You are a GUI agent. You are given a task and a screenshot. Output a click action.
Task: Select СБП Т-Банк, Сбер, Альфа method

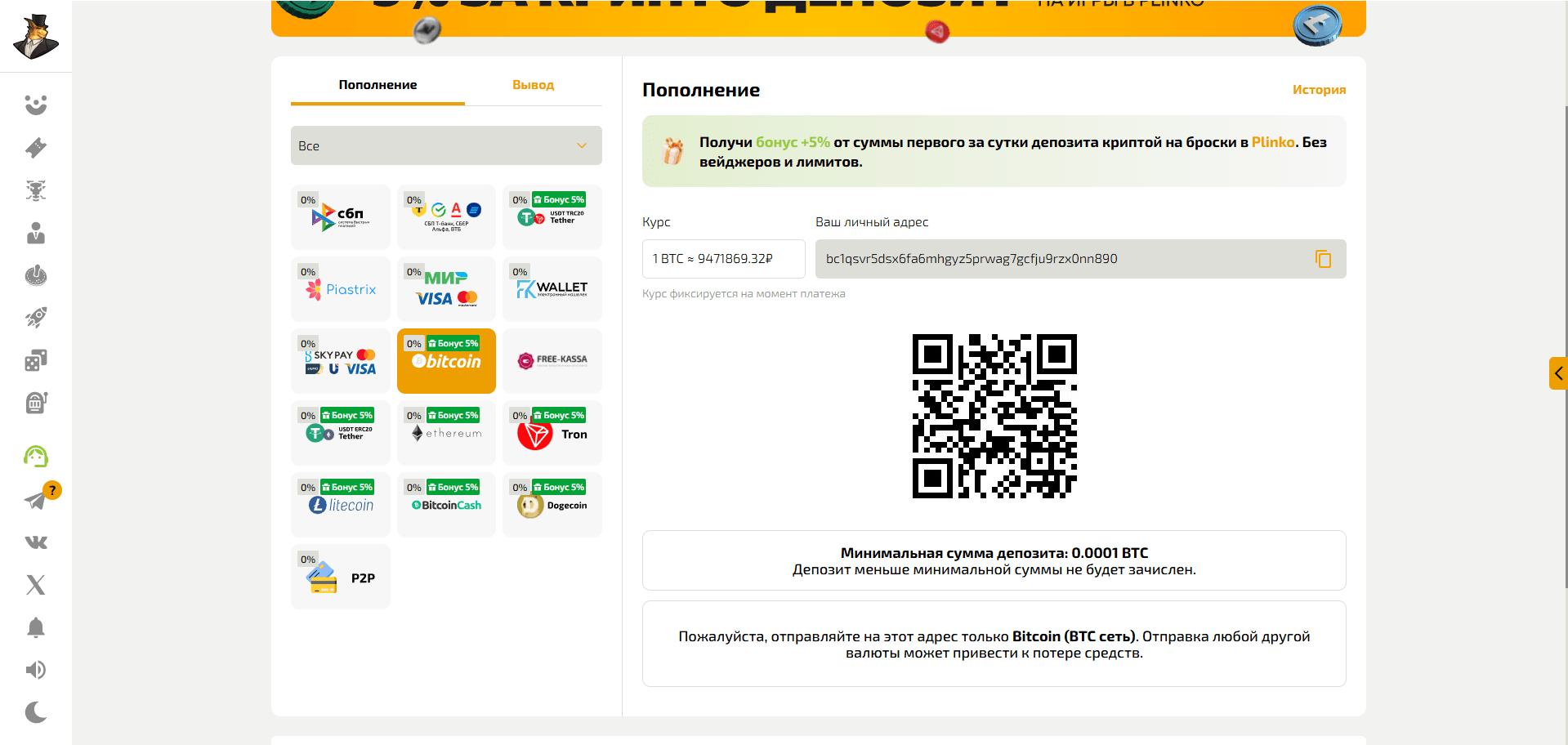[446, 217]
